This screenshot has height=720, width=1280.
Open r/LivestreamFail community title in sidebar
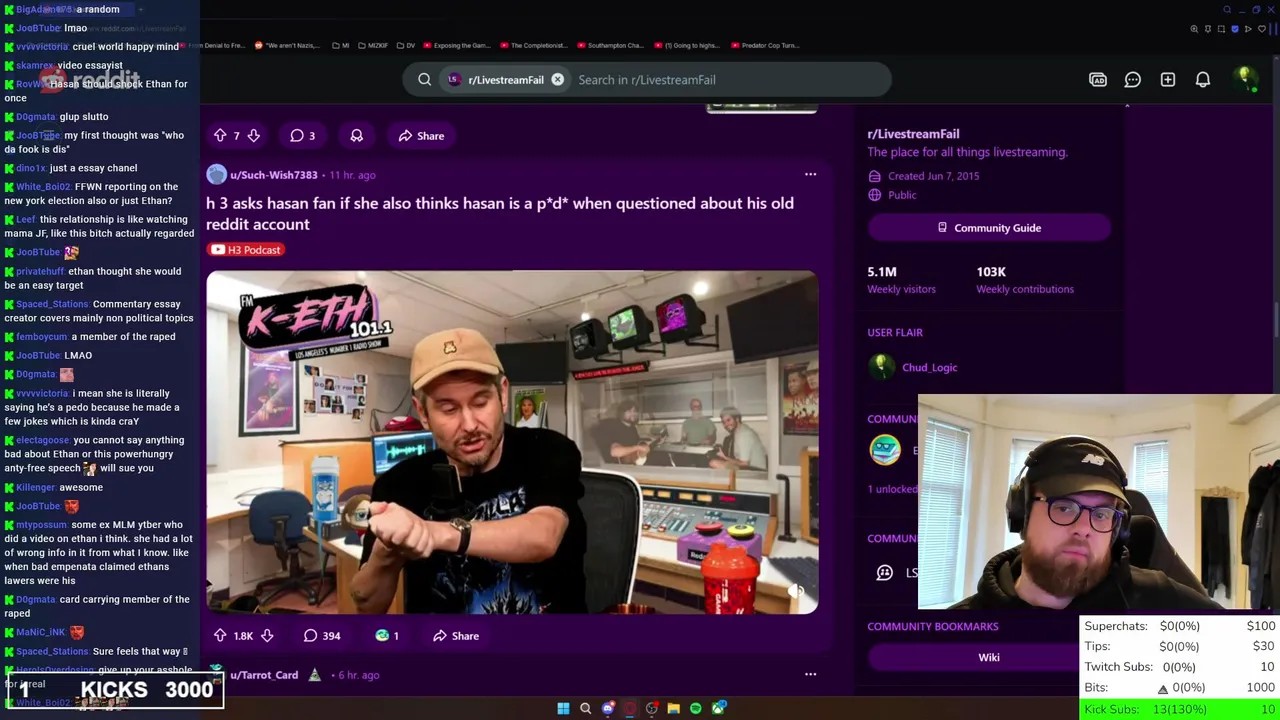pyautogui.click(x=913, y=134)
